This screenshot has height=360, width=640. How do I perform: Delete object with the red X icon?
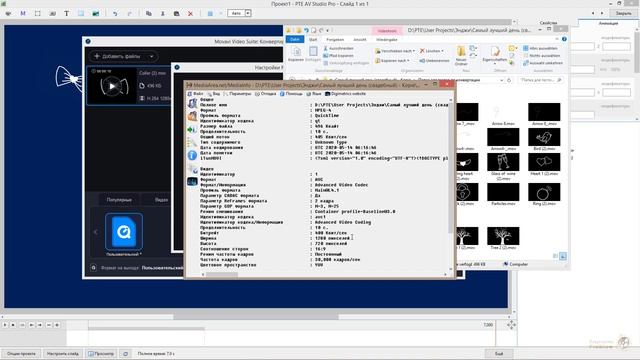(190, 13)
